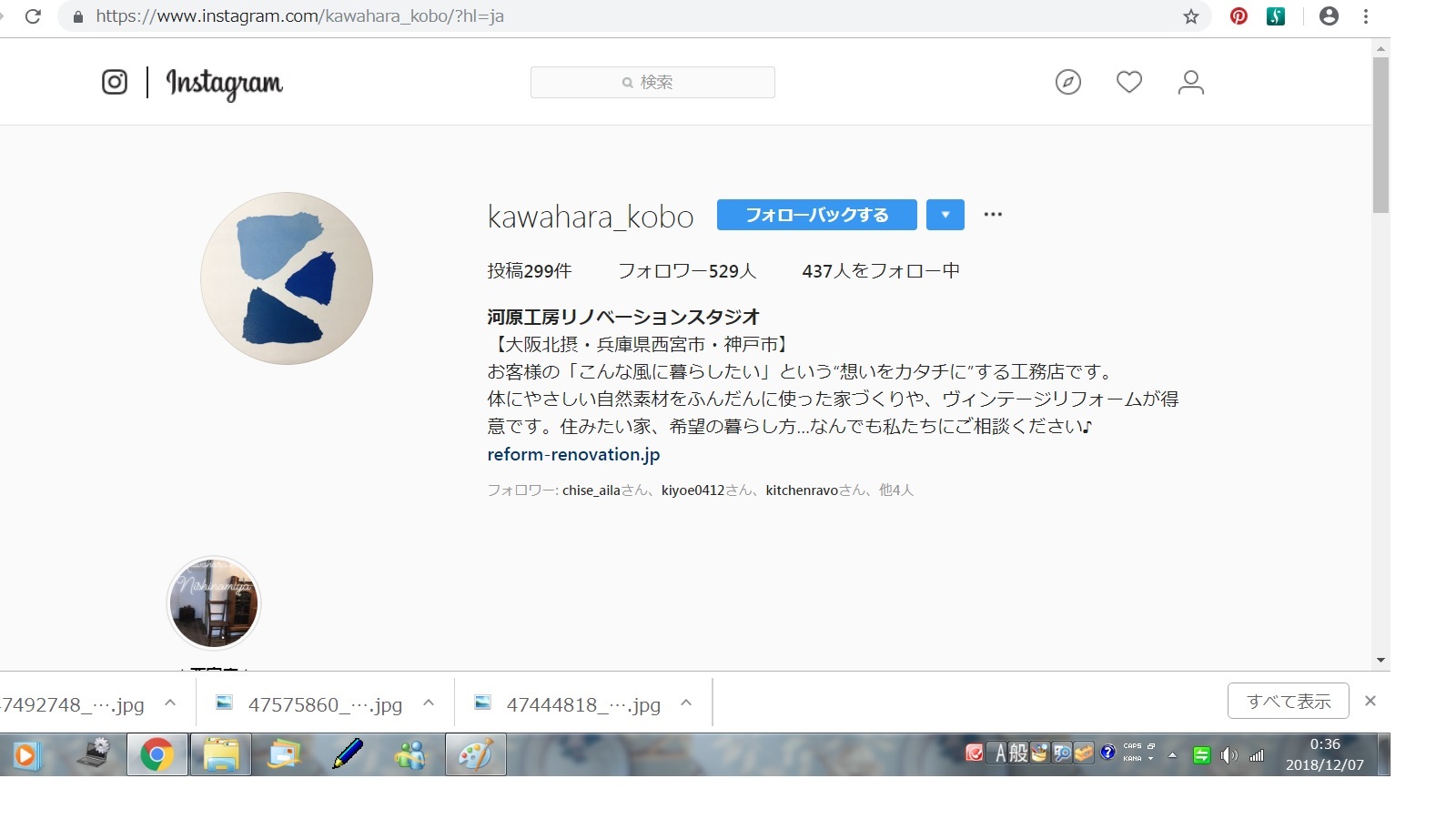Click the フォローバックする button
The image size is (1456, 819).
coord(816,215)
